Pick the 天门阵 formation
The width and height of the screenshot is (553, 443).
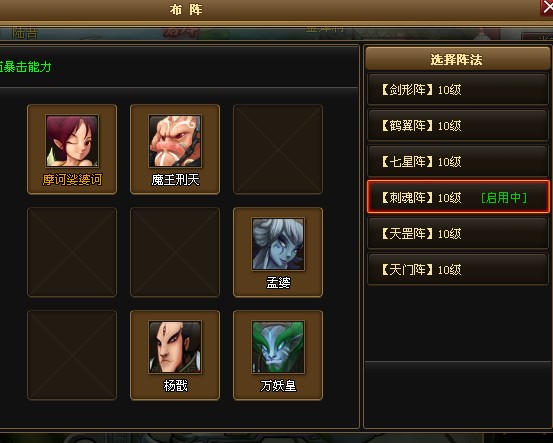(x=458, y=269)
